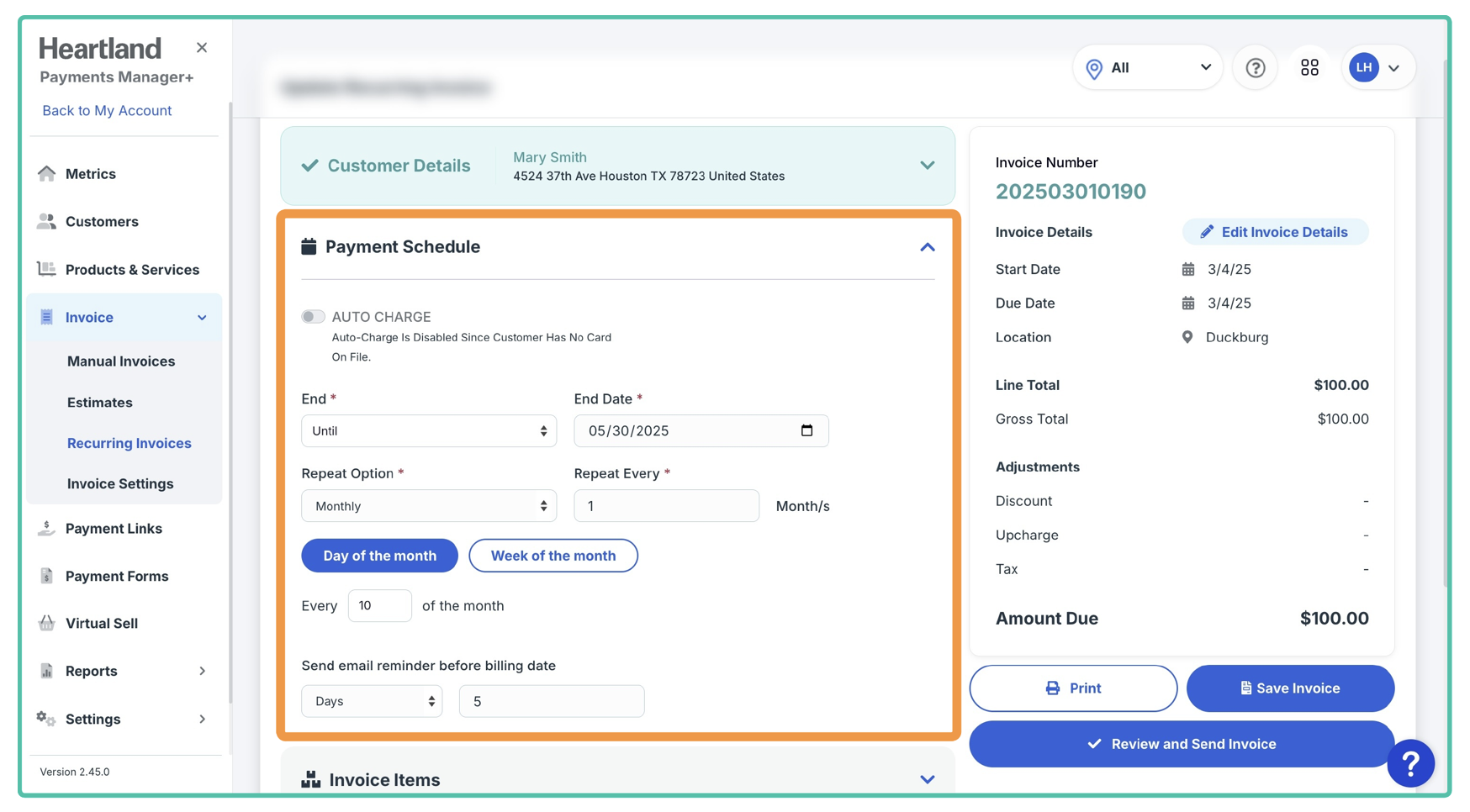
Task: Open the Repeat Option Monthly dropdown
Action: coord(428,506)
